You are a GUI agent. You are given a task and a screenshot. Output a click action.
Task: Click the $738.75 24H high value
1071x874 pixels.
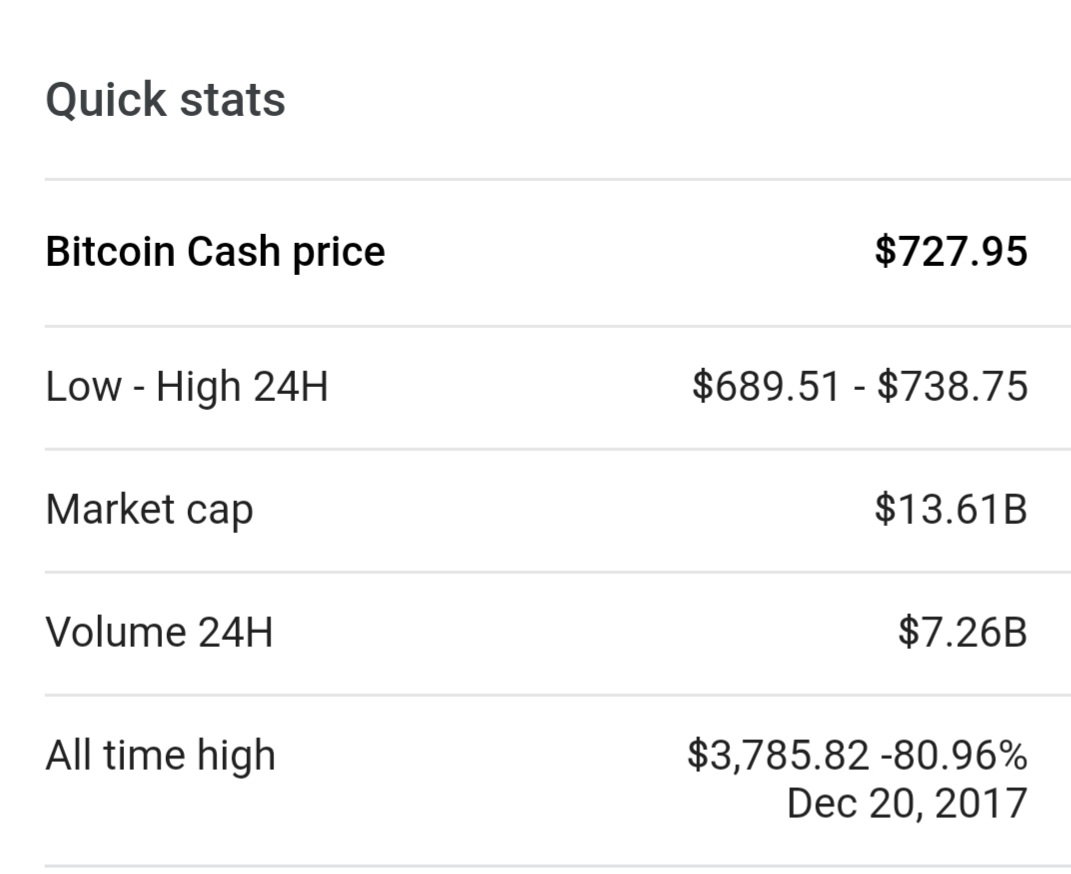952,386
